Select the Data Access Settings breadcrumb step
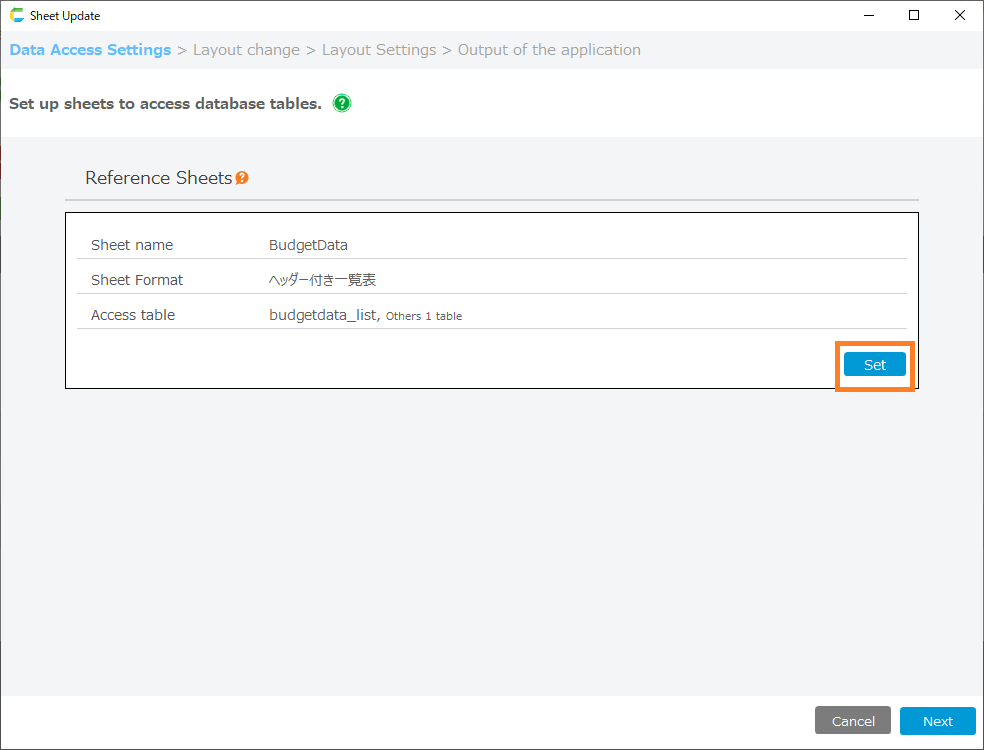This screenshot has height=750, width=984. (x=90, y=50)
